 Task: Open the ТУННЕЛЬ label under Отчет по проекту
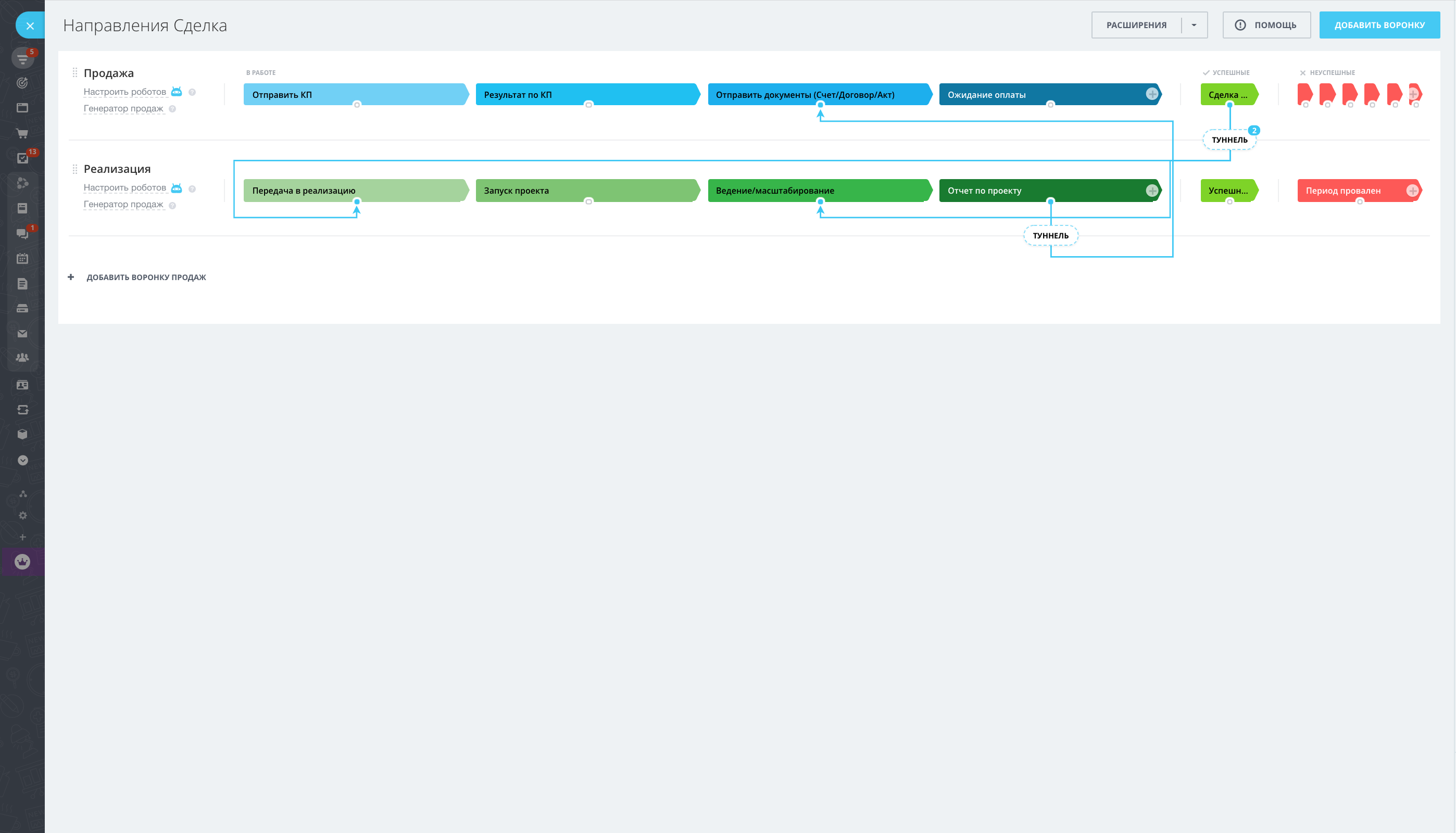(x=1050, y=236)
